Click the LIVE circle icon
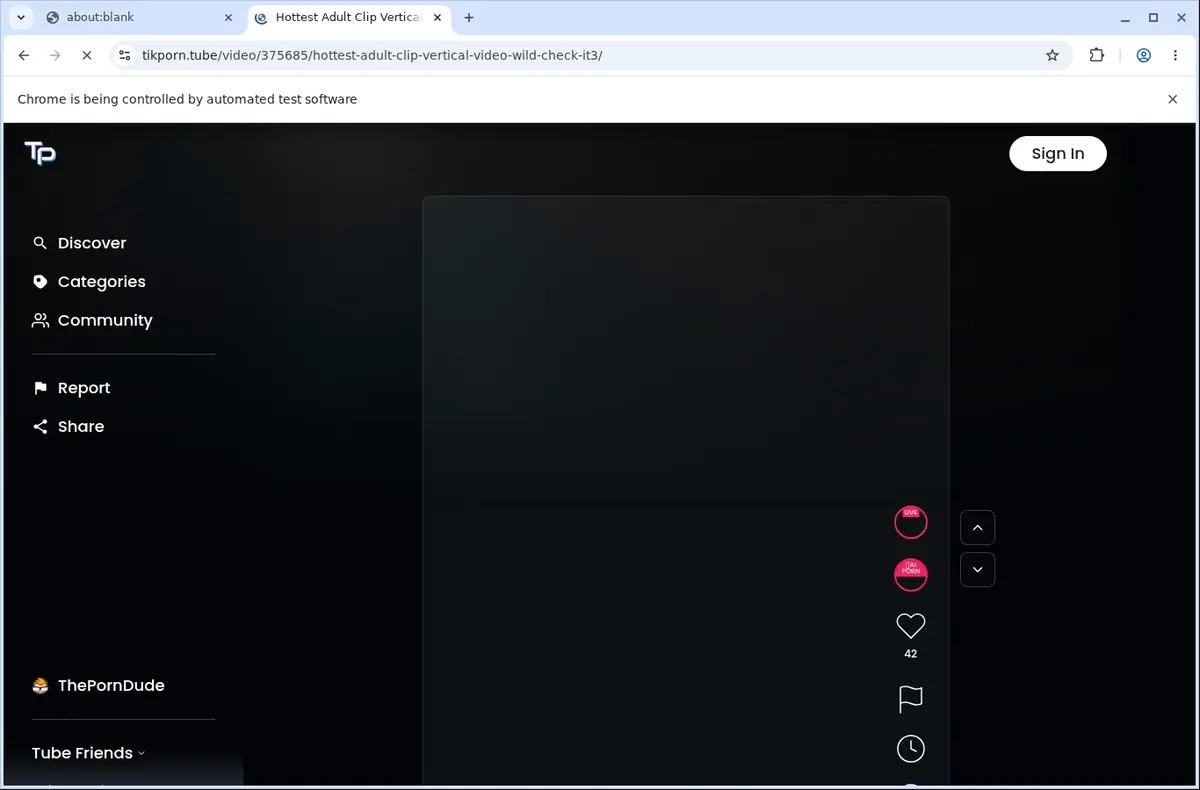The image size is (1200, 790). [910, 522]
